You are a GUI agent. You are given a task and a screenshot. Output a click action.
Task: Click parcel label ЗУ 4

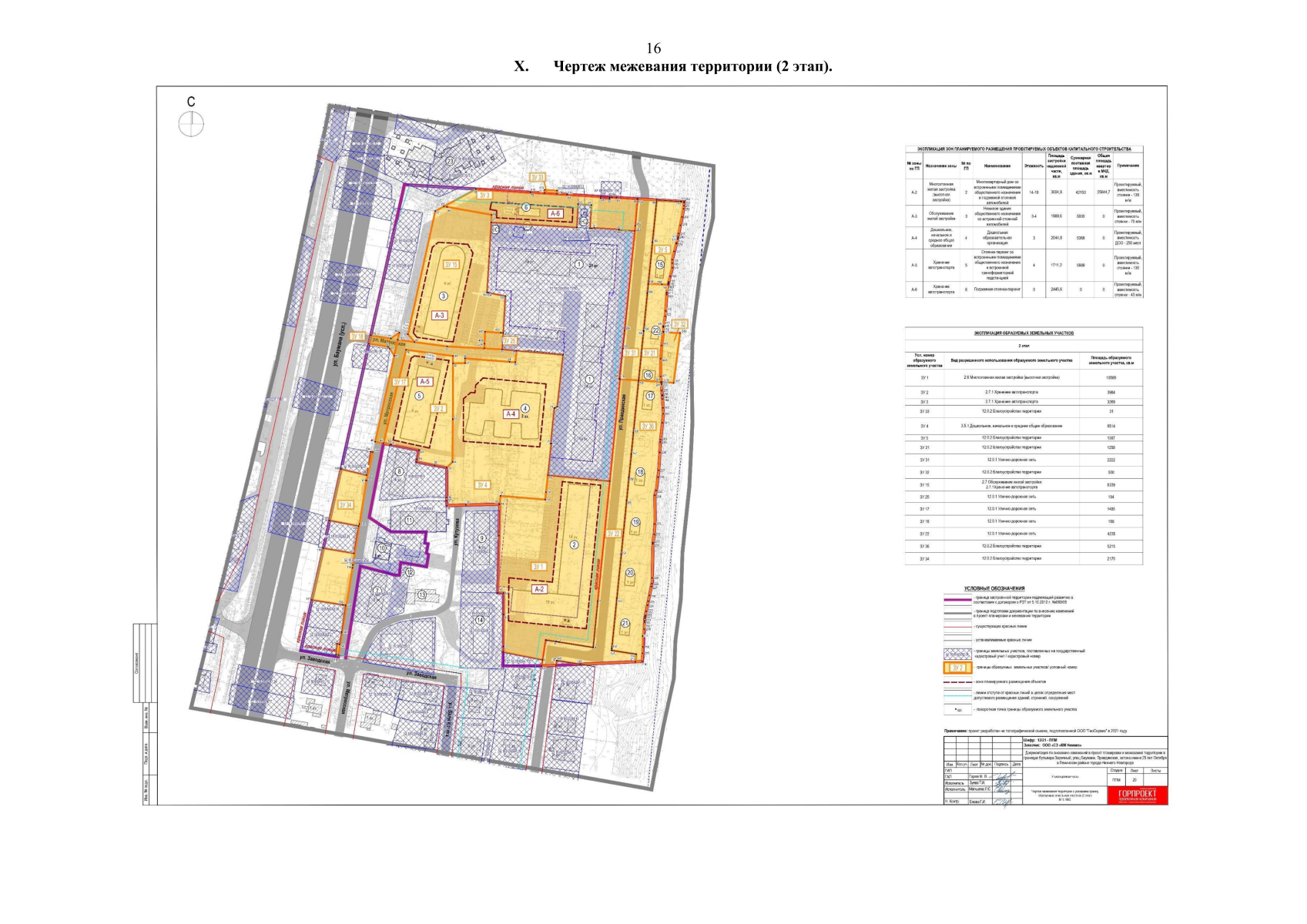[x=483, y=484]
